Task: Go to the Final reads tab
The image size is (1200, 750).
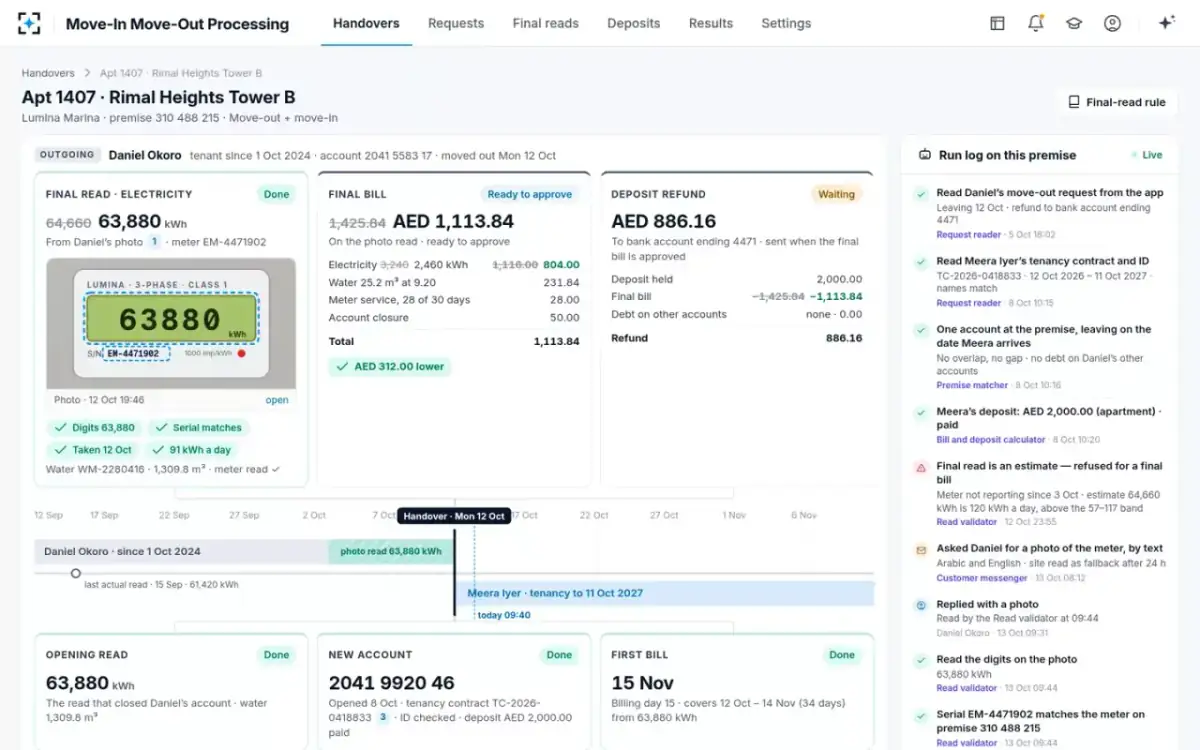Action: 546,23
